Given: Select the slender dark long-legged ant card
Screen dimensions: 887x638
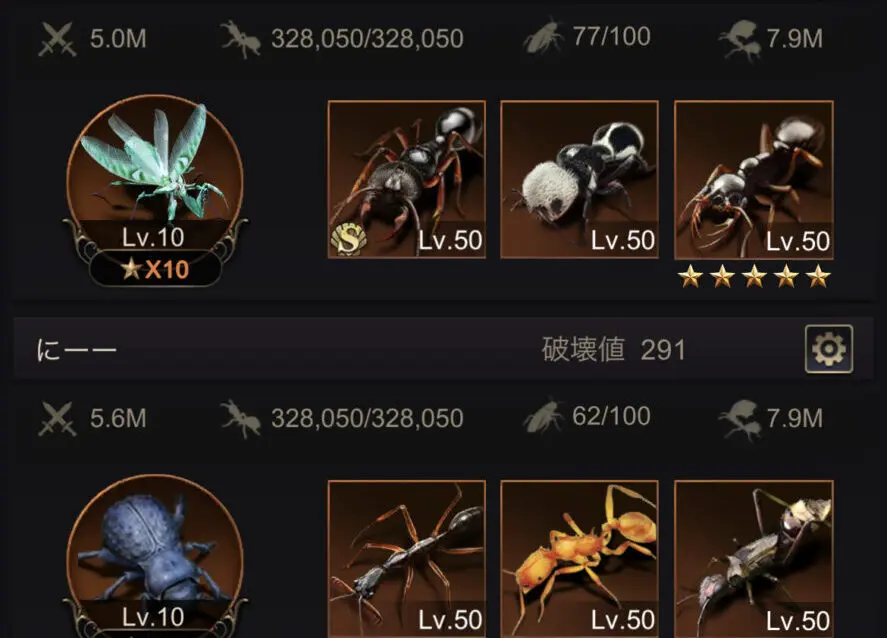Looking at the screenshot, I should coord(407,559).
